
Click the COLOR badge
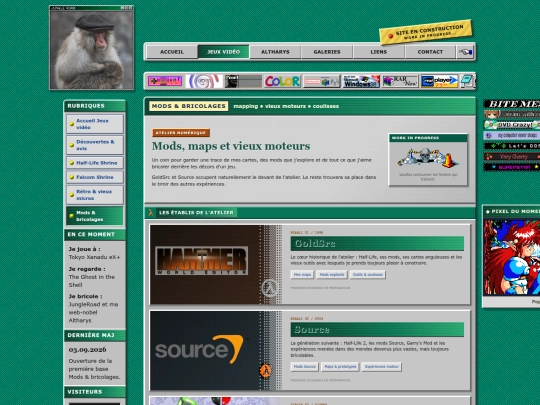[282, 81]
